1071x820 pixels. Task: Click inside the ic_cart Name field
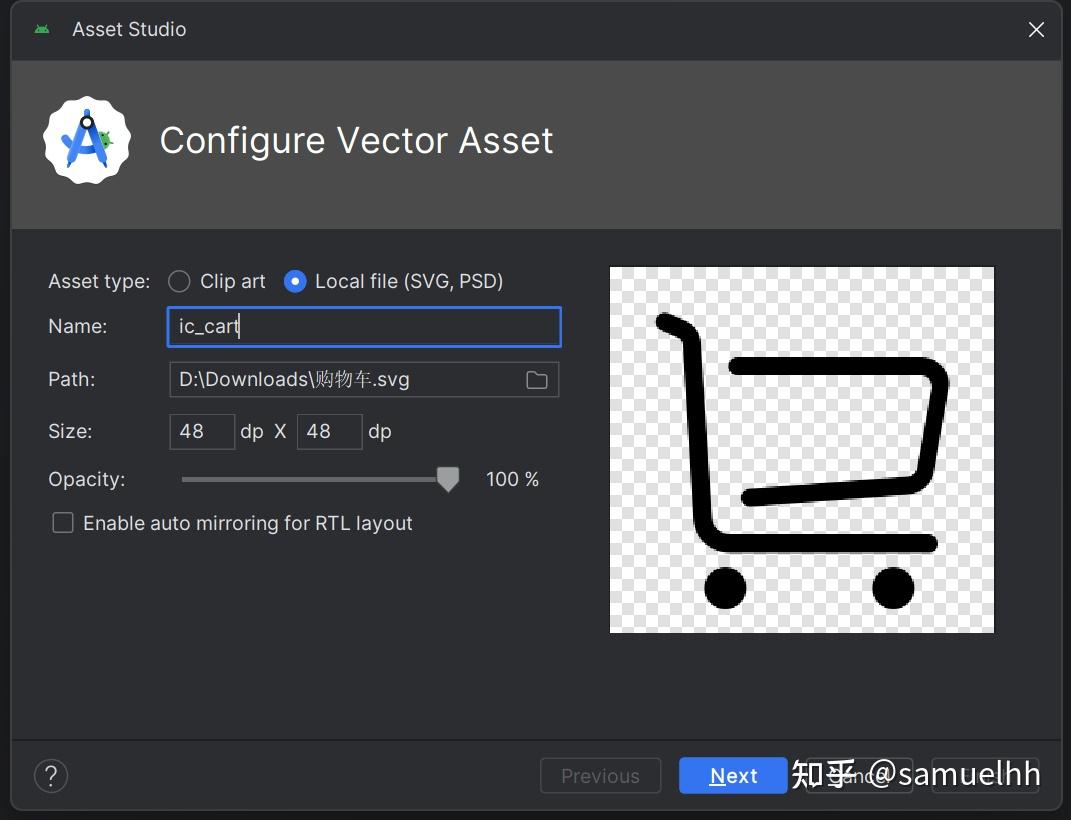(x=363, y=326)
